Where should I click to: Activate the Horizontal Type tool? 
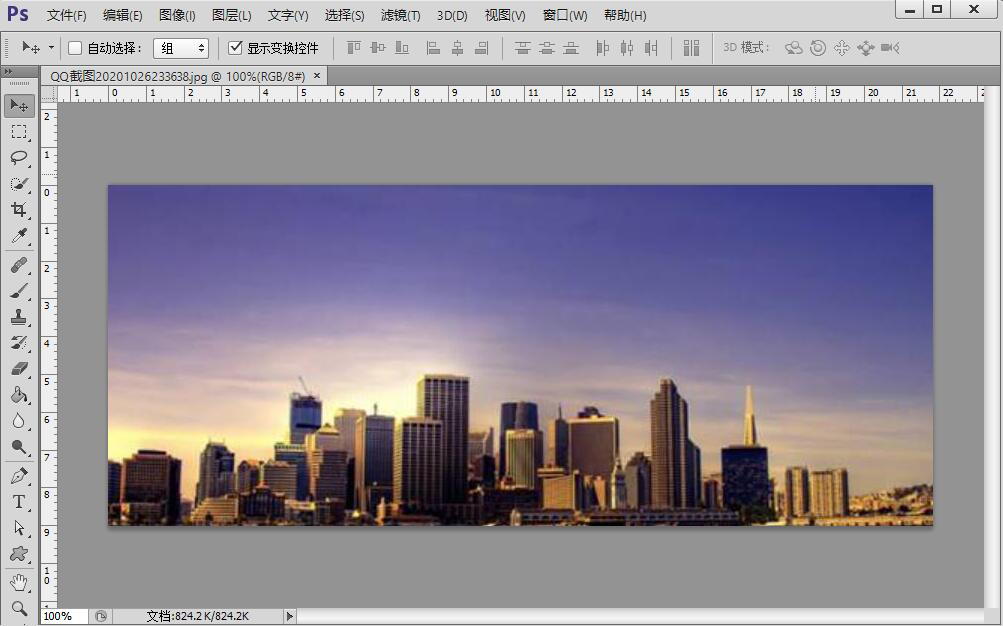pos(19,501)
